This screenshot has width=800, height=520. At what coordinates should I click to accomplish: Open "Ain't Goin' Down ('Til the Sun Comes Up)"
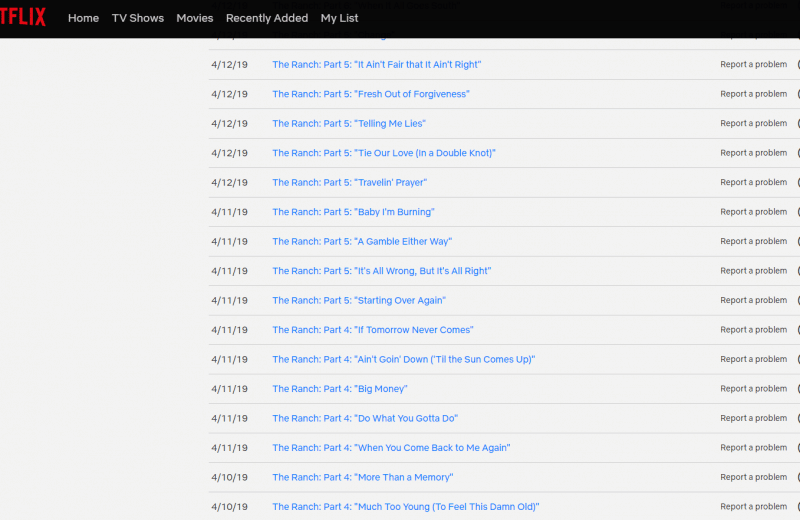click(x=404, y=360)
